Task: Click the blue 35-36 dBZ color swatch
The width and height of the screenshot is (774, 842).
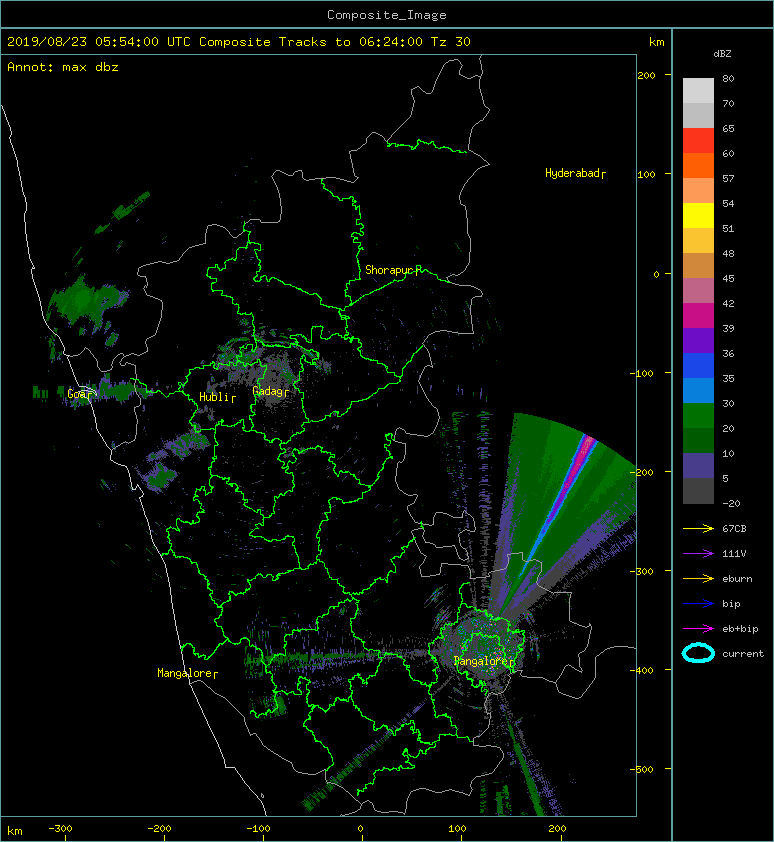Action: click(x=698, y=366)
